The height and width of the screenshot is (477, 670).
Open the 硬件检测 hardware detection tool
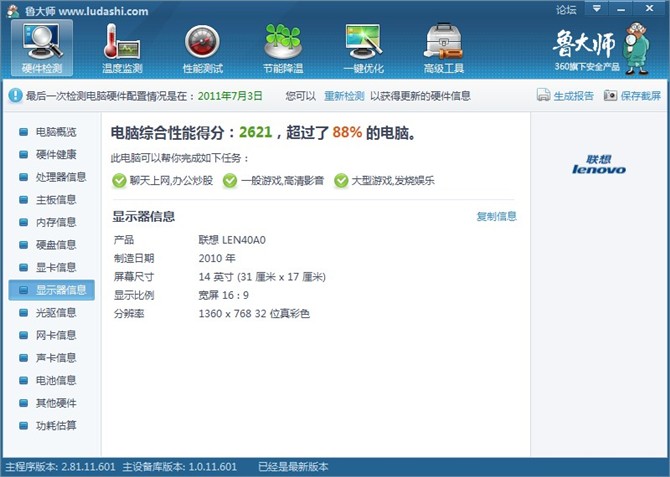click(x=42, y=48)
